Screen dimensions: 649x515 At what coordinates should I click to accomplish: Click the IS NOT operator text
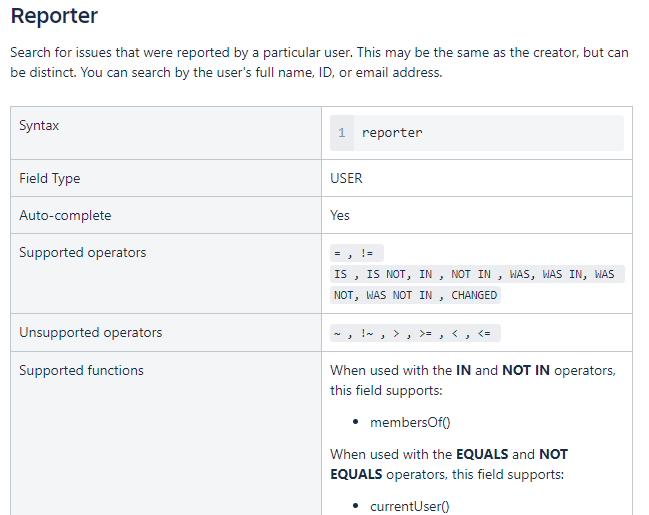point(386,274)
